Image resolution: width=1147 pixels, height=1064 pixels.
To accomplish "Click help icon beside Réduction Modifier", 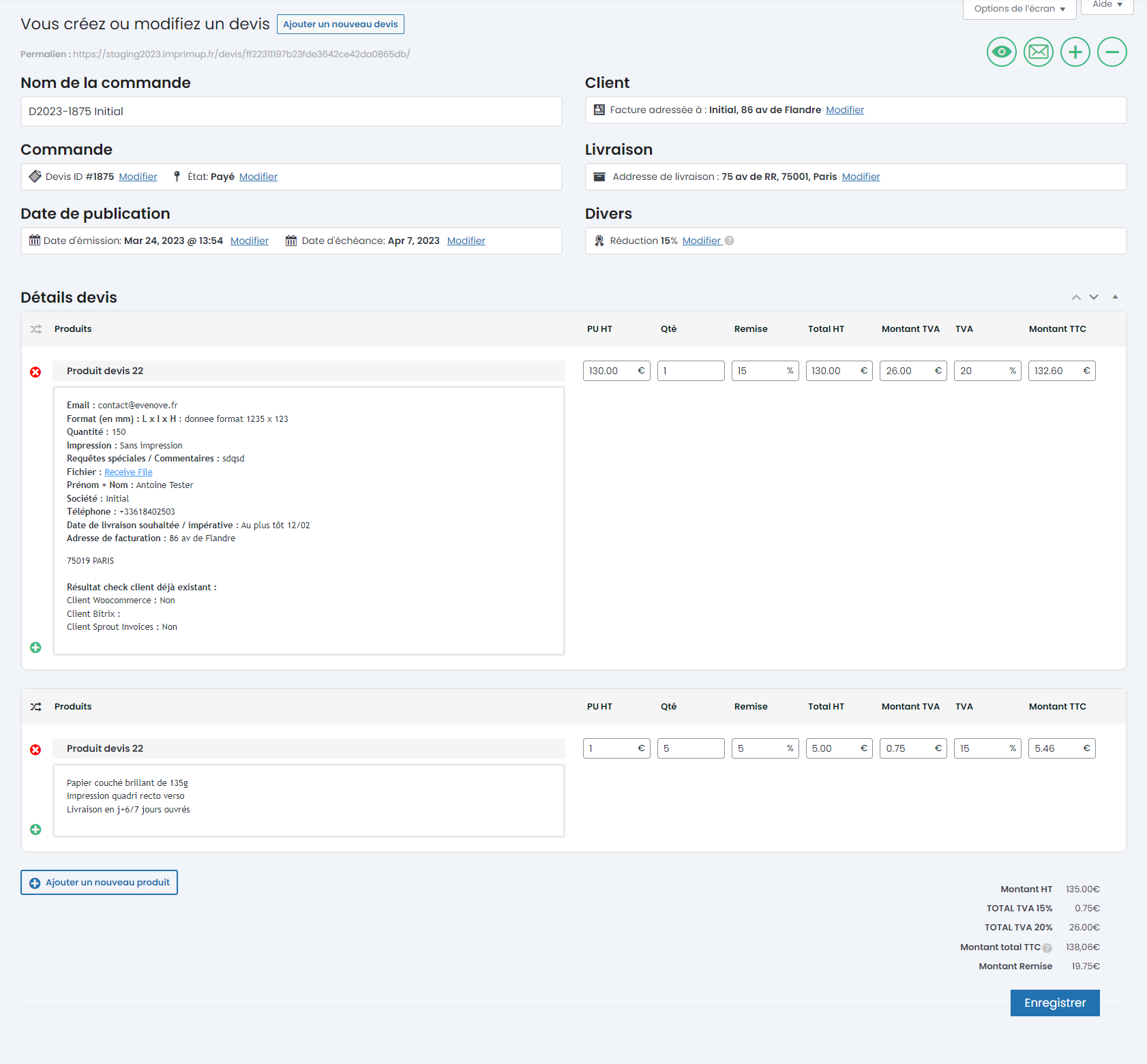I will point(729,241).
